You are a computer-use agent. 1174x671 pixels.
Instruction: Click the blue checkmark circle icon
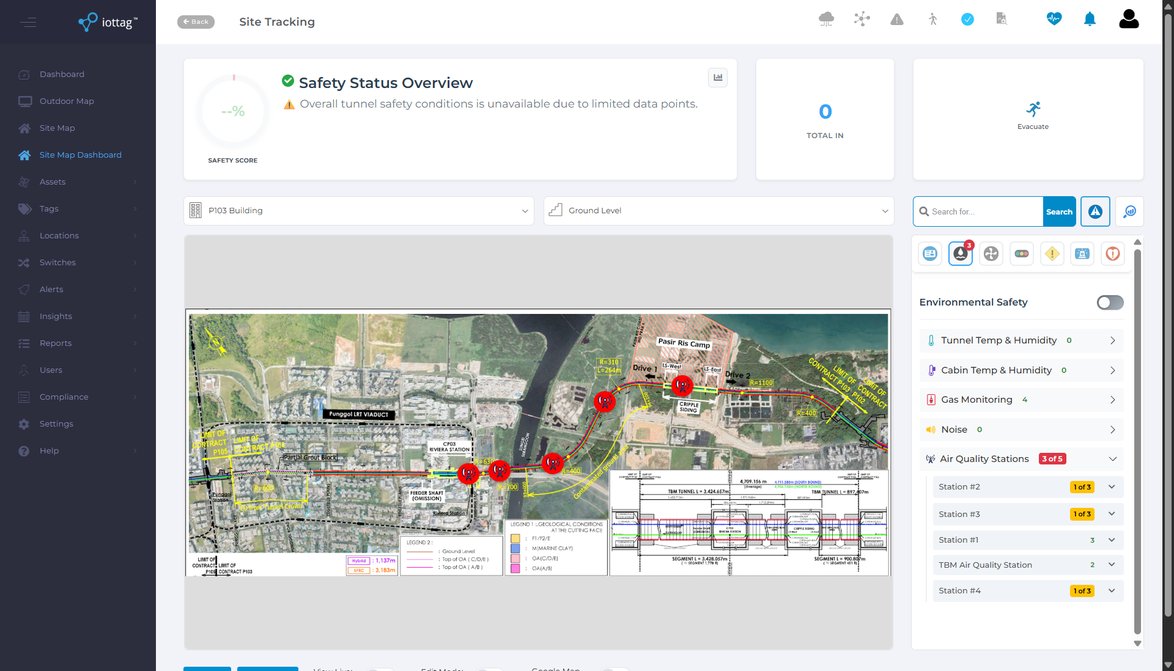click(967, 19)
